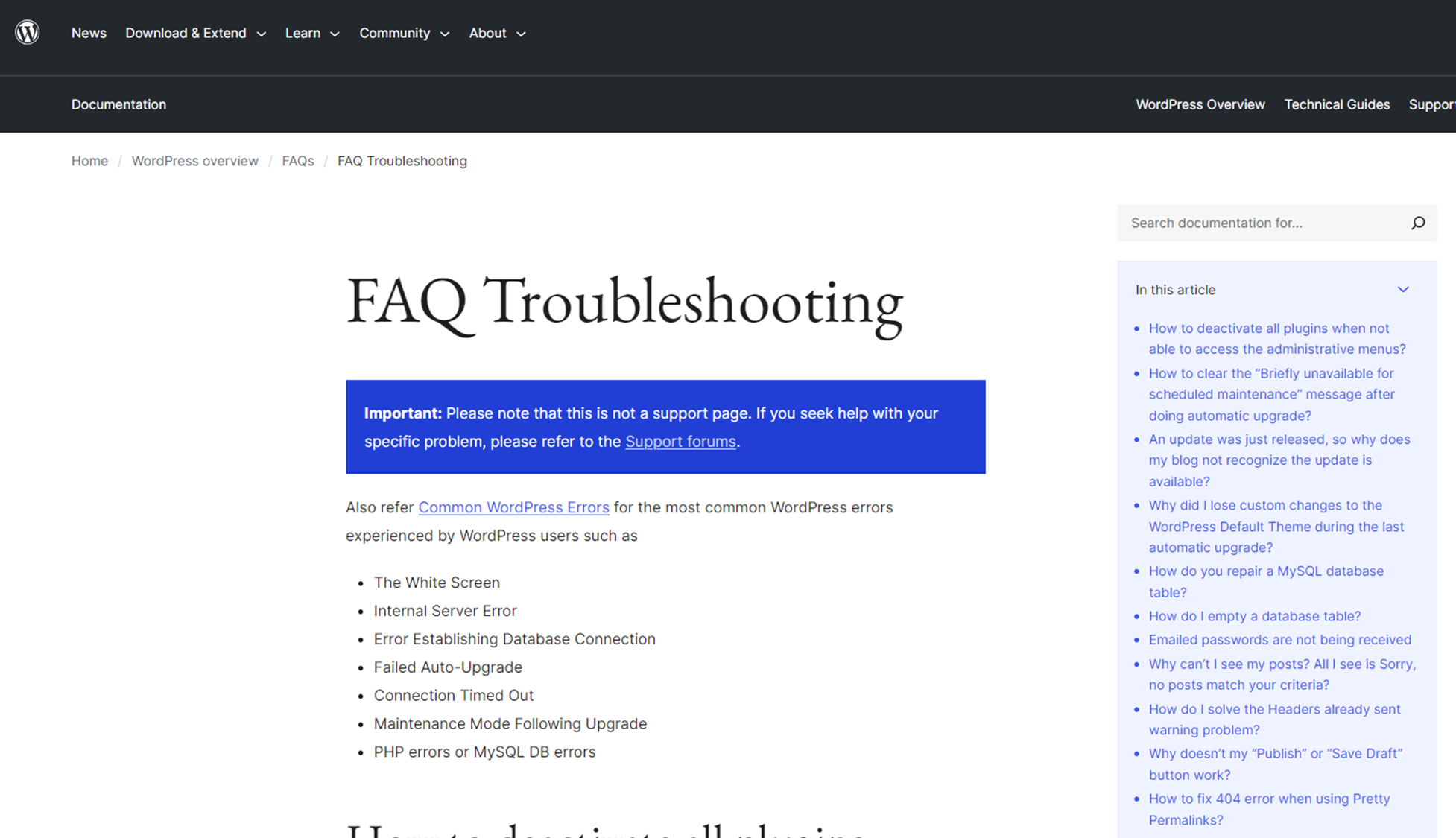
Task: Open Technical Guides section
Action: (1337, 104)
